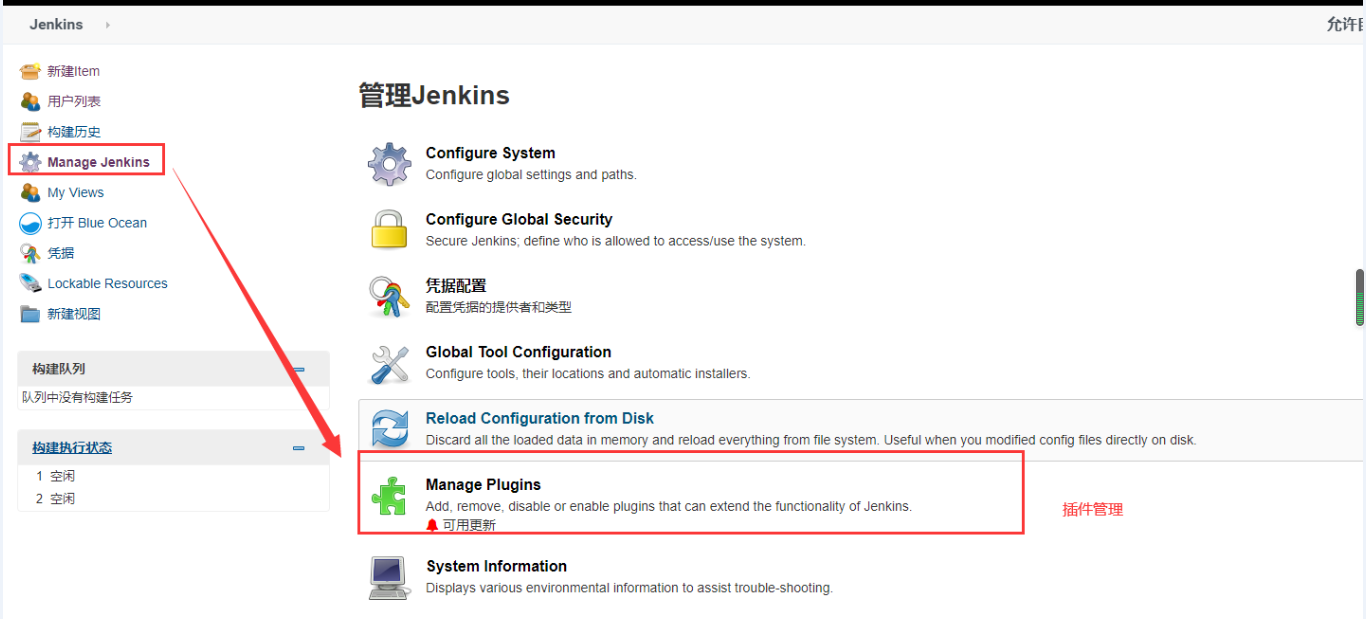Click the Configure System gear icon
This screenshot has height=619, width=1366.
[x=389, y=163]
